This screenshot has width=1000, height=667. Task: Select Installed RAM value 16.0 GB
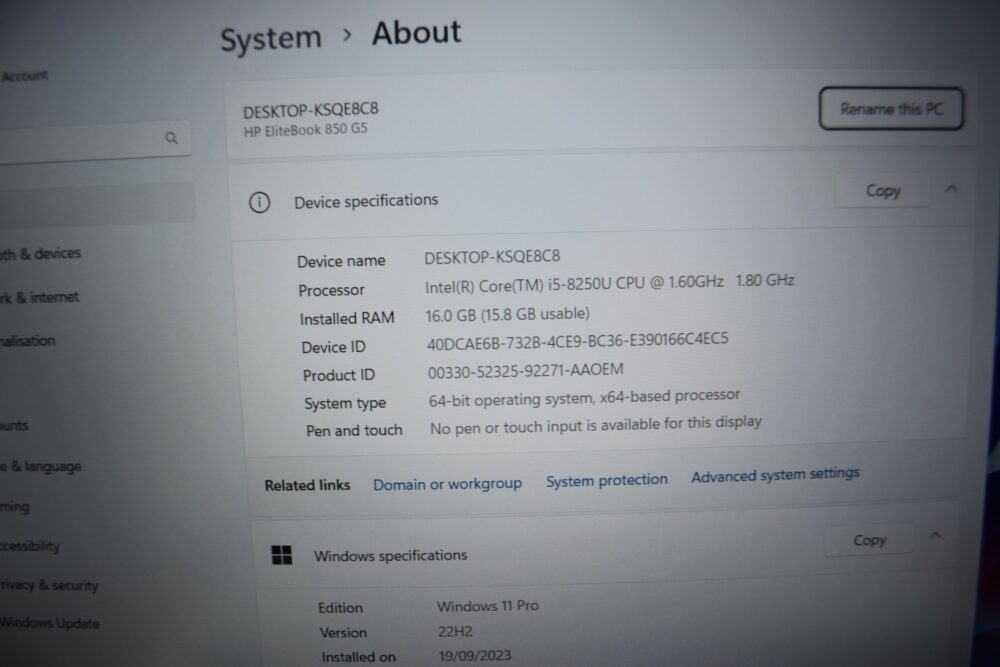click(507, 314)
